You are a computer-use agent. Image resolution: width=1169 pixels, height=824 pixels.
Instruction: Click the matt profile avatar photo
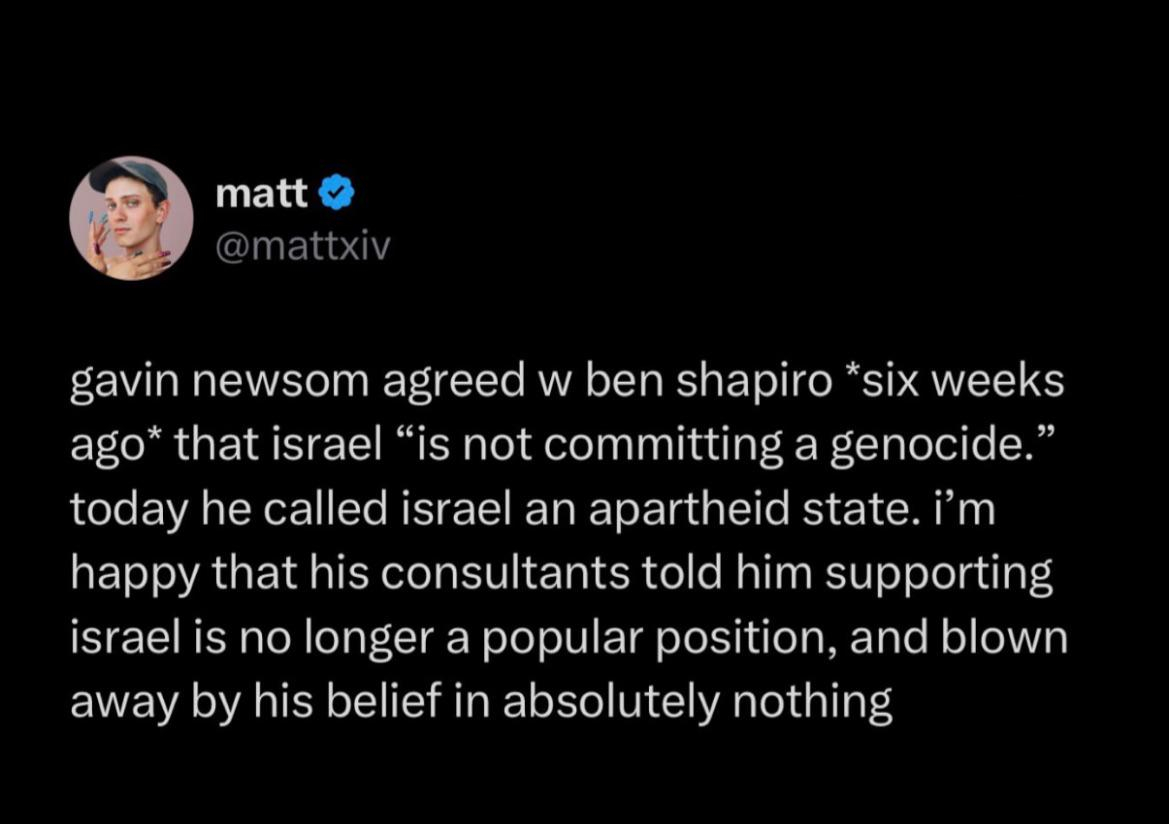coord(131,218)
